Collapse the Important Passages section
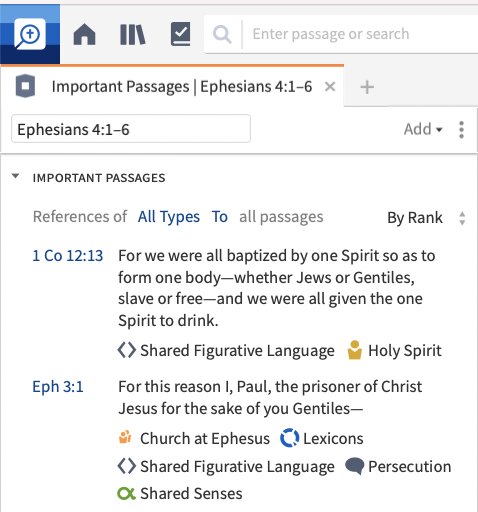This screenshot has height=512, width=478. pyautogui.click(x=15, y=176)
